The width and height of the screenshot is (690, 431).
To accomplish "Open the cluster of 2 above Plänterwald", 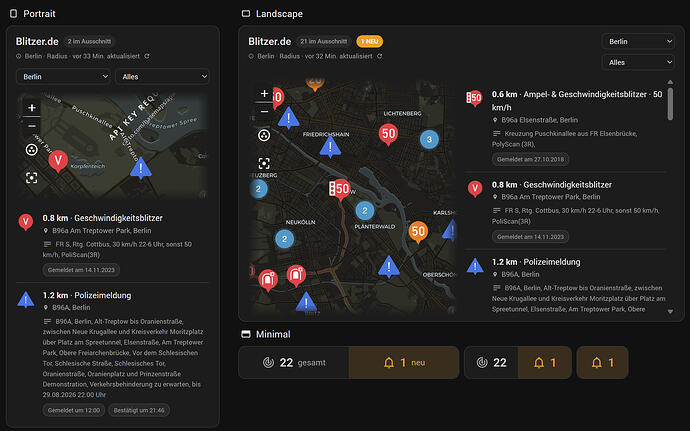I will 365,211.
